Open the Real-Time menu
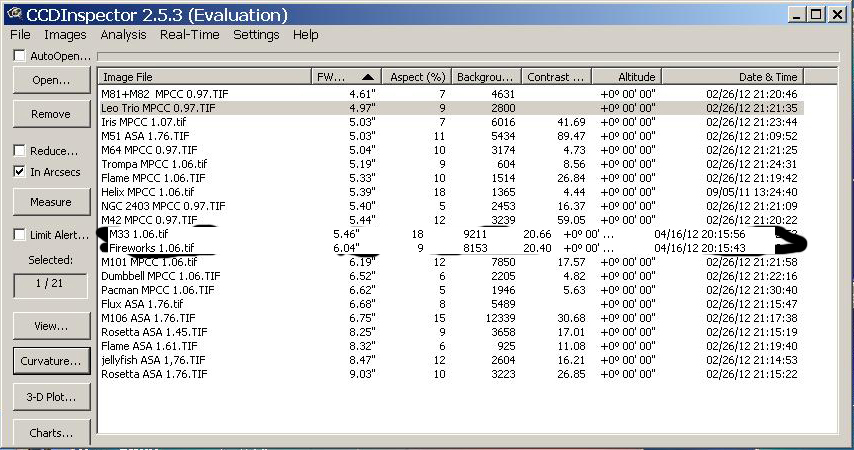The height and width of the screenshot is (450, 854). [190, 35]
